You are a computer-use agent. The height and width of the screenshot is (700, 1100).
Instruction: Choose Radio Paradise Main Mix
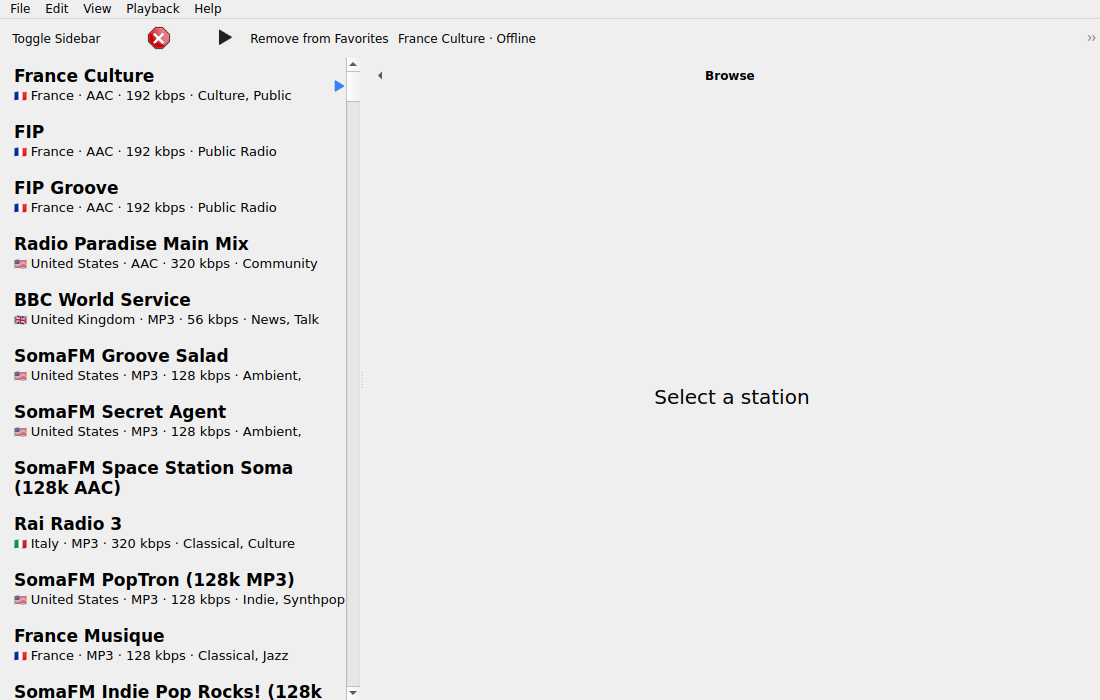coord(173,253)
